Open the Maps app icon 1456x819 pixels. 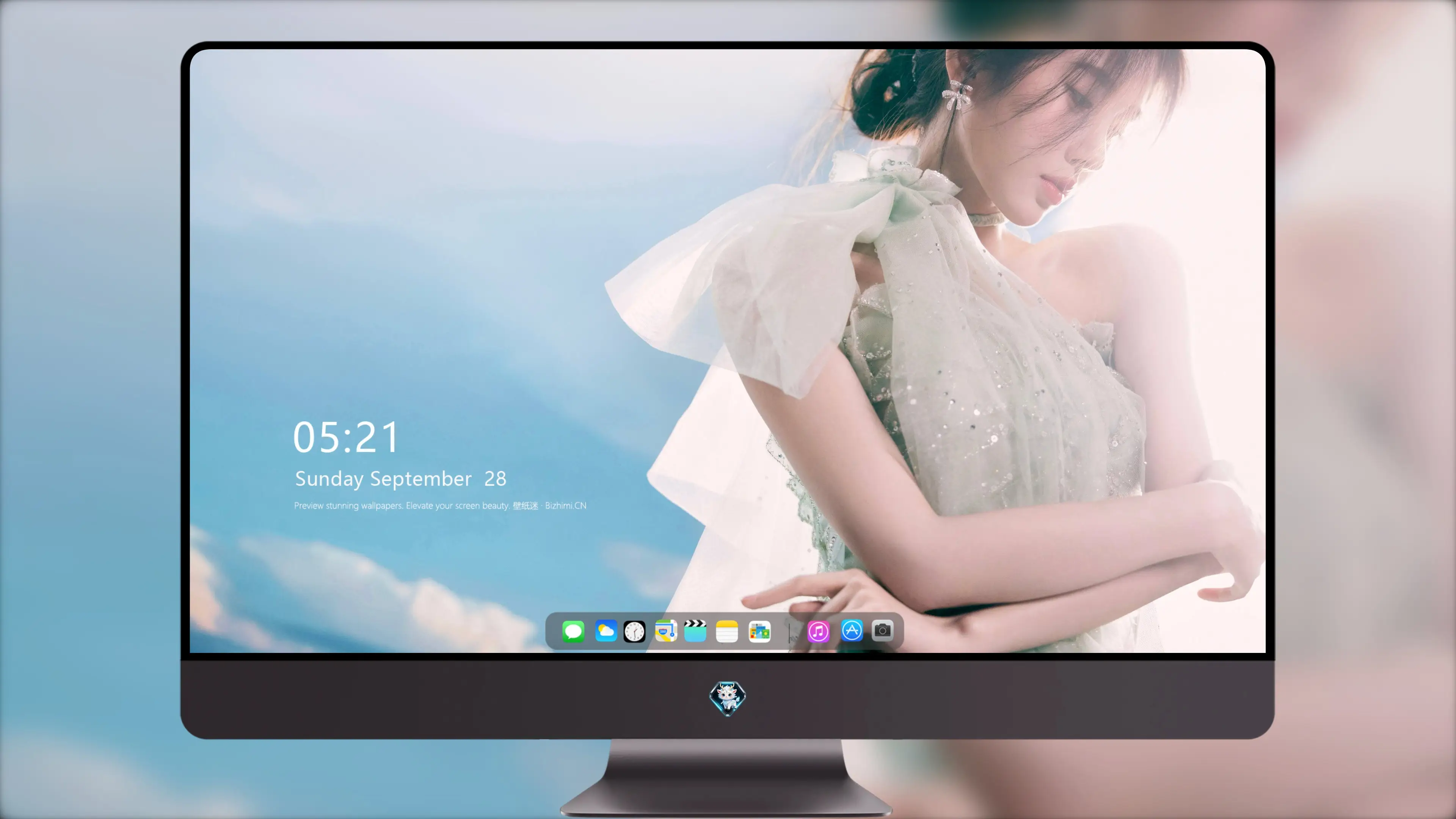tap(666, 631)
